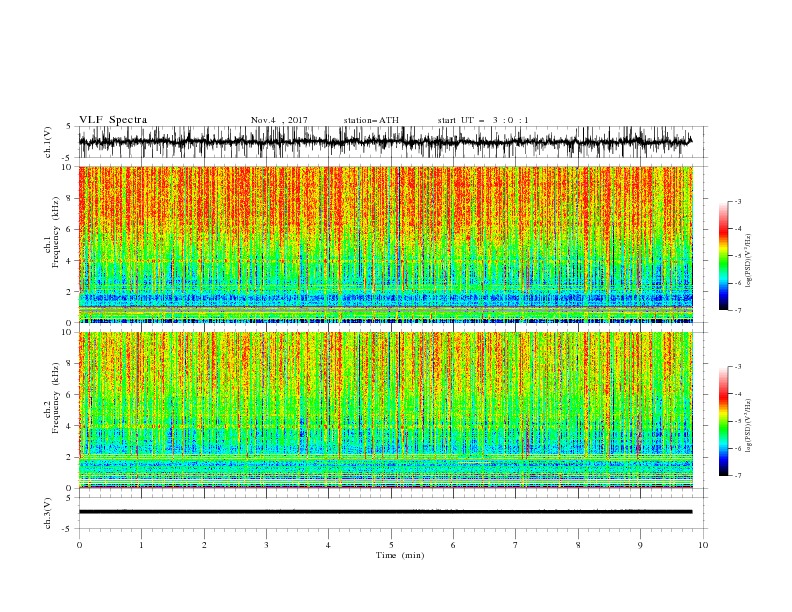Click the ch.1 colorbar 'log(PSD)(V²/Hz)' label
The width and height of the screenshot is (792, 612).
coord(749,261)
